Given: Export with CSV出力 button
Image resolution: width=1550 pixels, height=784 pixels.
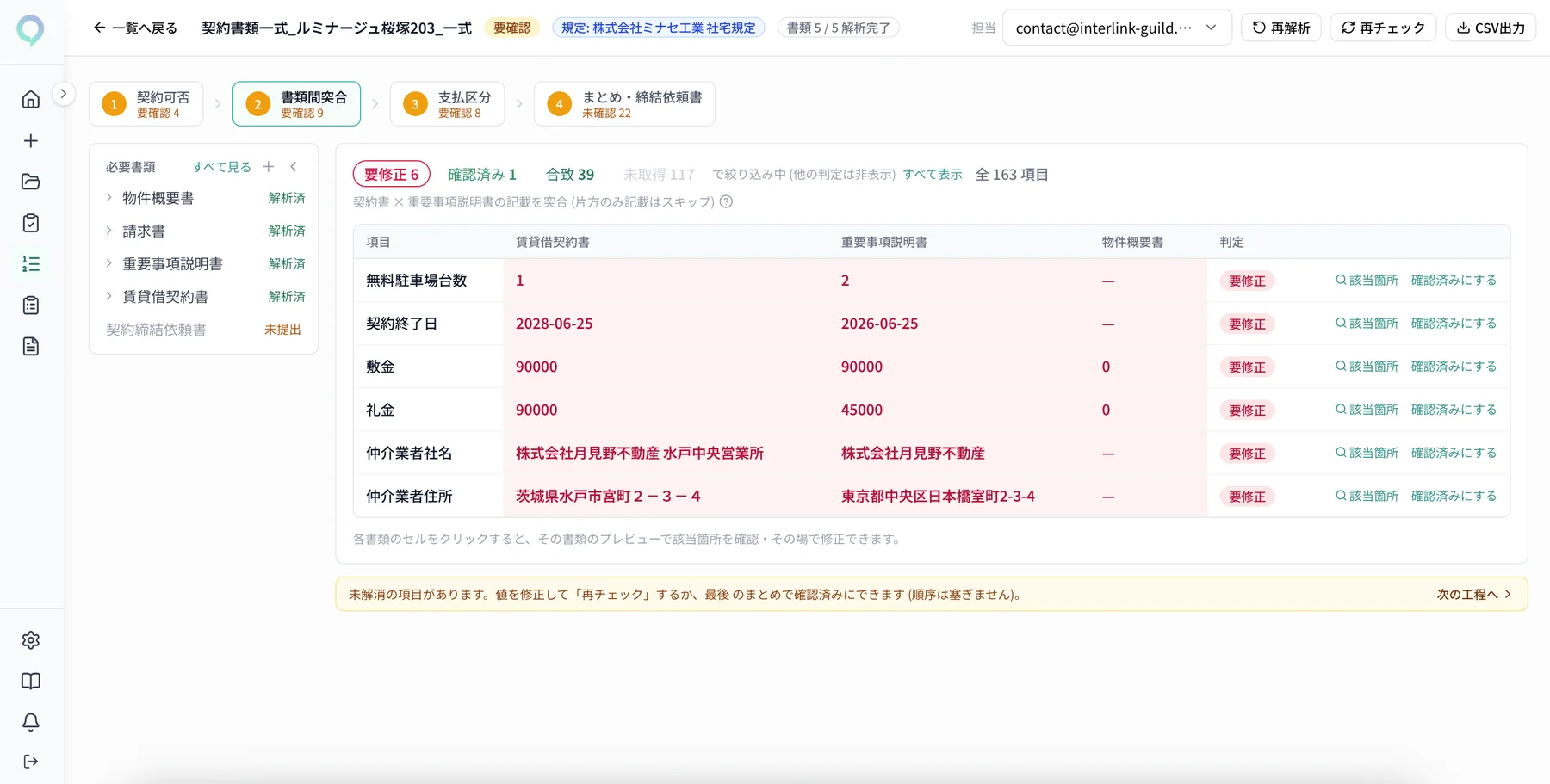Looking at the screenshot, I should [x=1491, y=28].
